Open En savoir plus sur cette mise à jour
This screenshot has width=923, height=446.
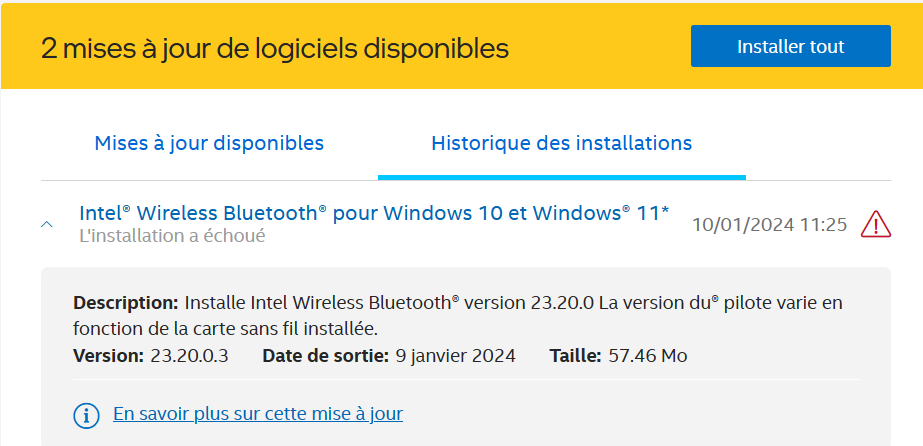[x=258, y=413]
